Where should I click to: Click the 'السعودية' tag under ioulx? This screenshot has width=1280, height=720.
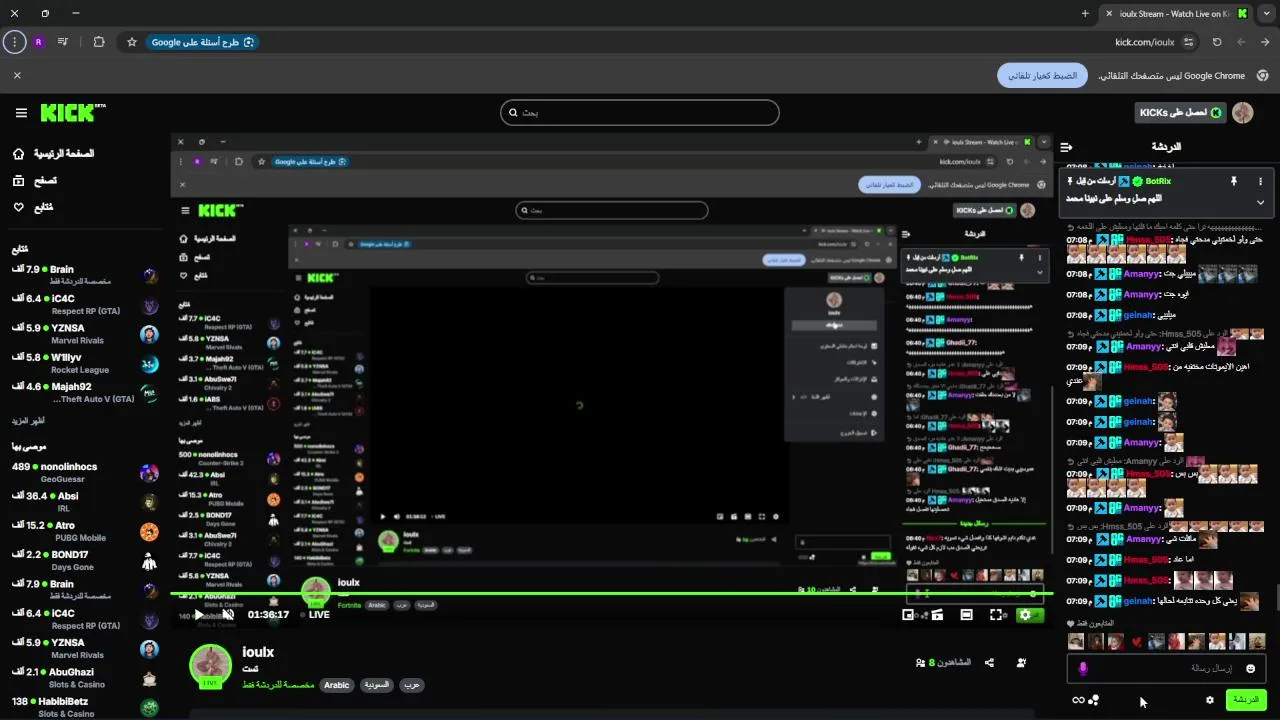tap(376, 685)
